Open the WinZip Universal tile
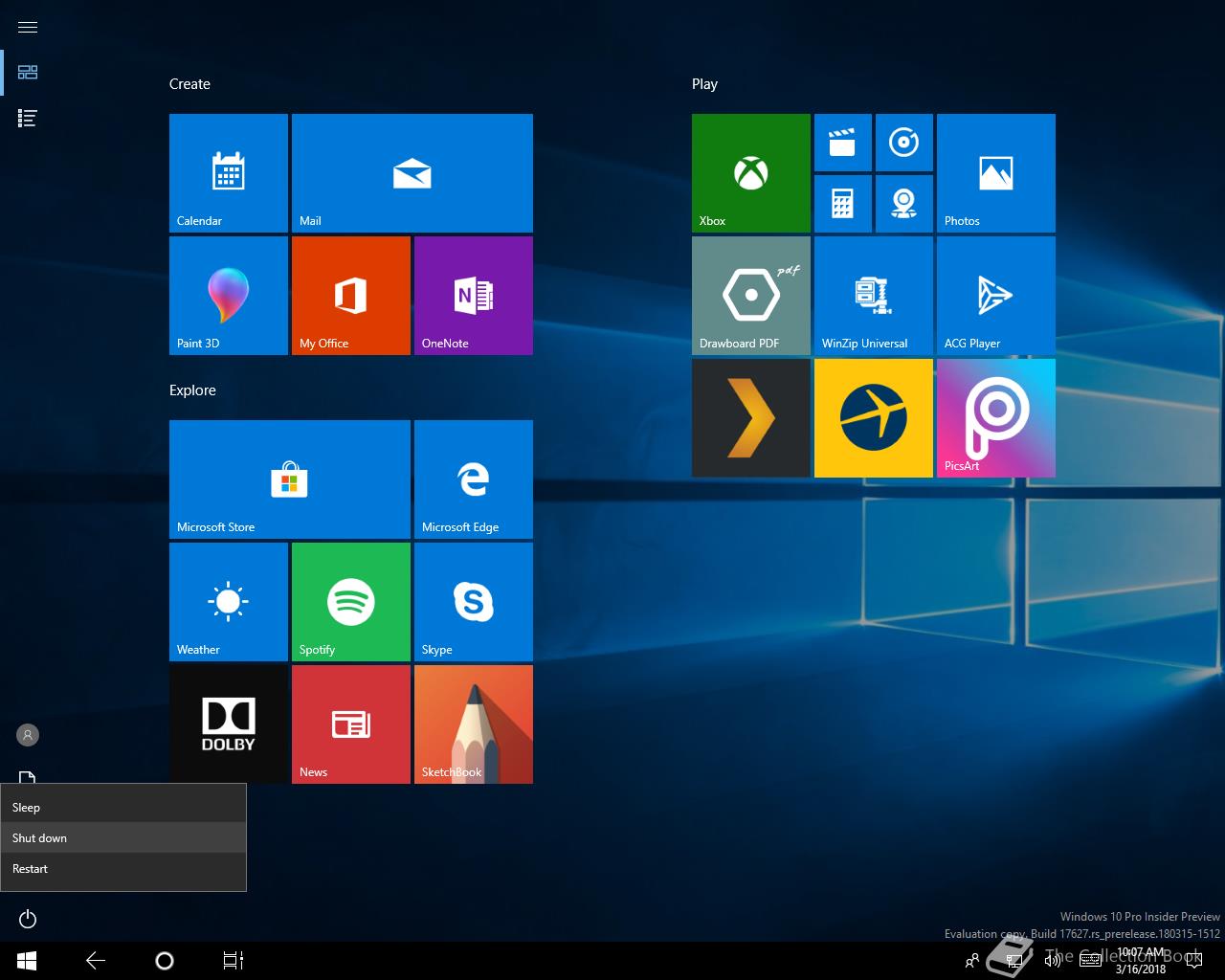Image resolution: width=1225 pixels, height=980 pixels. [874, 296]
